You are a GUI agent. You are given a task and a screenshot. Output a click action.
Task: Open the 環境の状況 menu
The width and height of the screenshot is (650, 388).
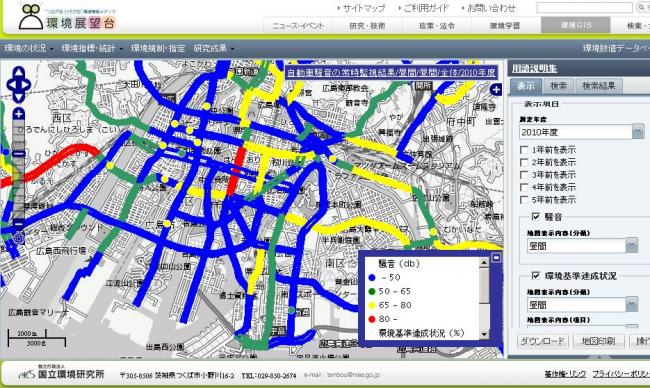[x=29, y=48]
